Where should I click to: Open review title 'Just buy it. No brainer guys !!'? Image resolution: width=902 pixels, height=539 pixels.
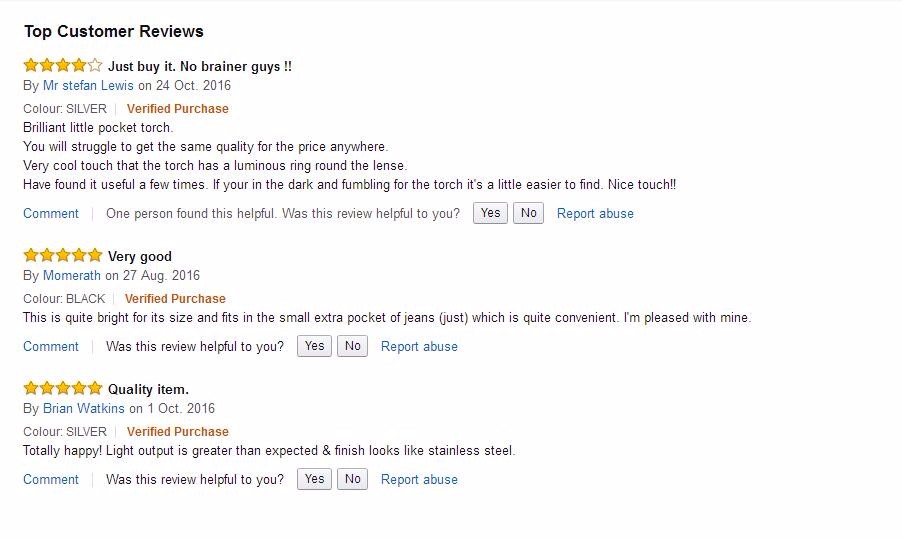click(x=200, y=67)
